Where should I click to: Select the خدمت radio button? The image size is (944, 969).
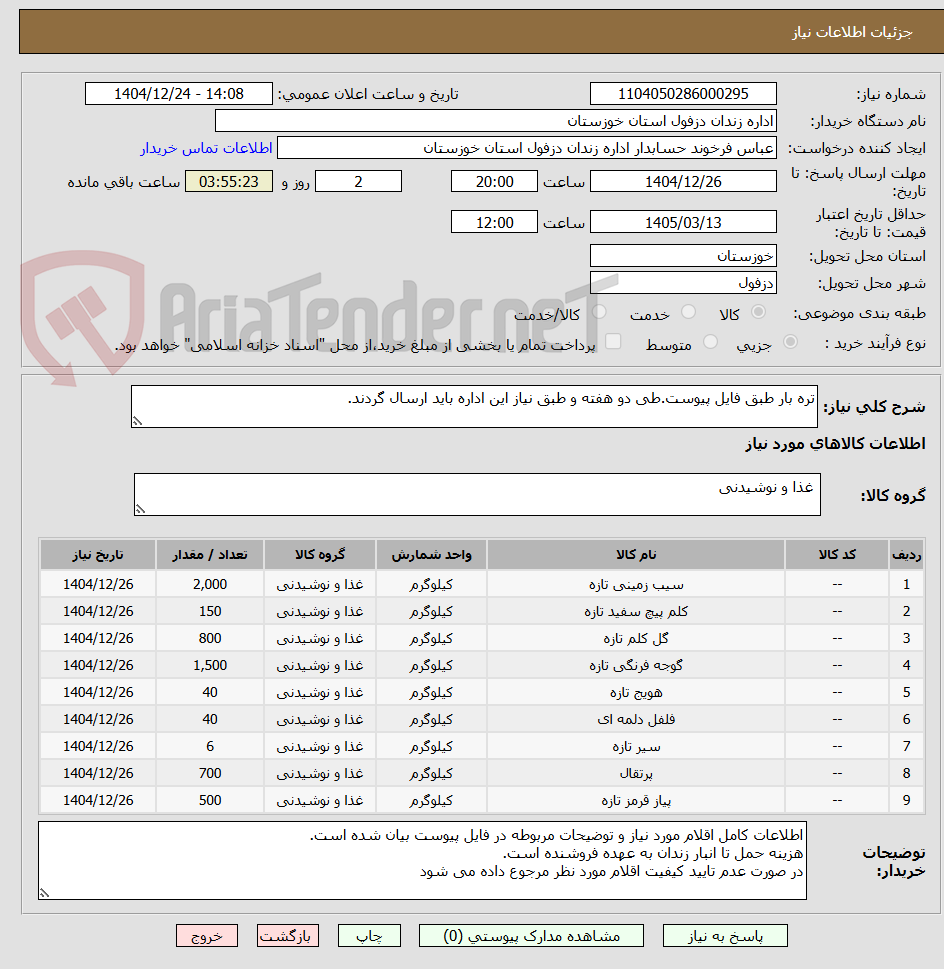(x=688, y=312)
